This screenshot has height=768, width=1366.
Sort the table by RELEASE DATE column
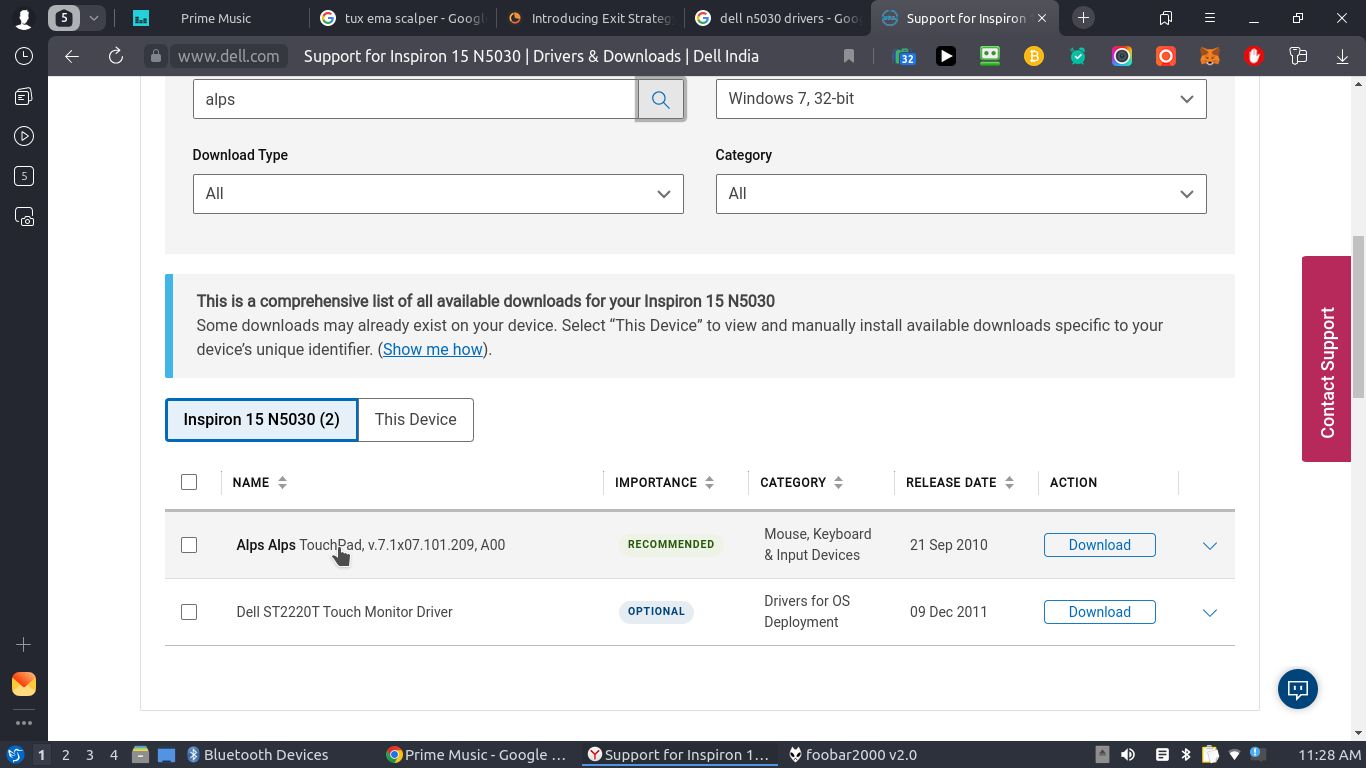959,482
